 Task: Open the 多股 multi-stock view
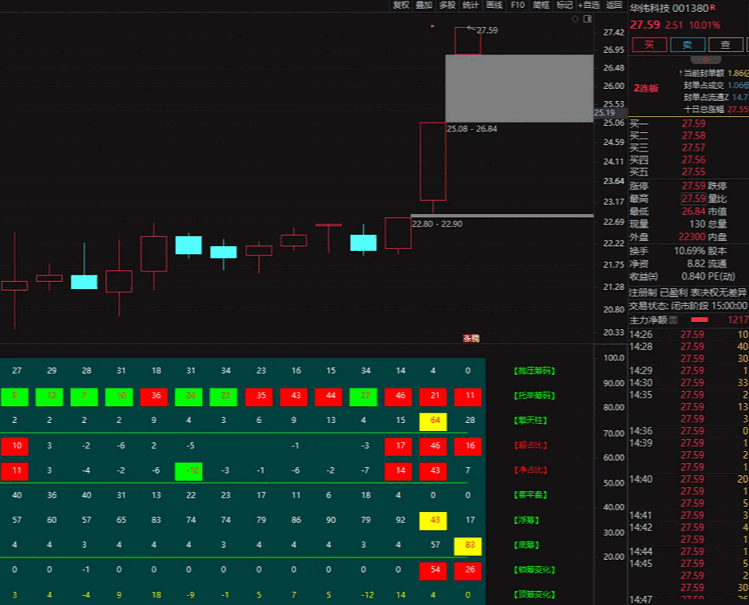(x=448, y=5)
